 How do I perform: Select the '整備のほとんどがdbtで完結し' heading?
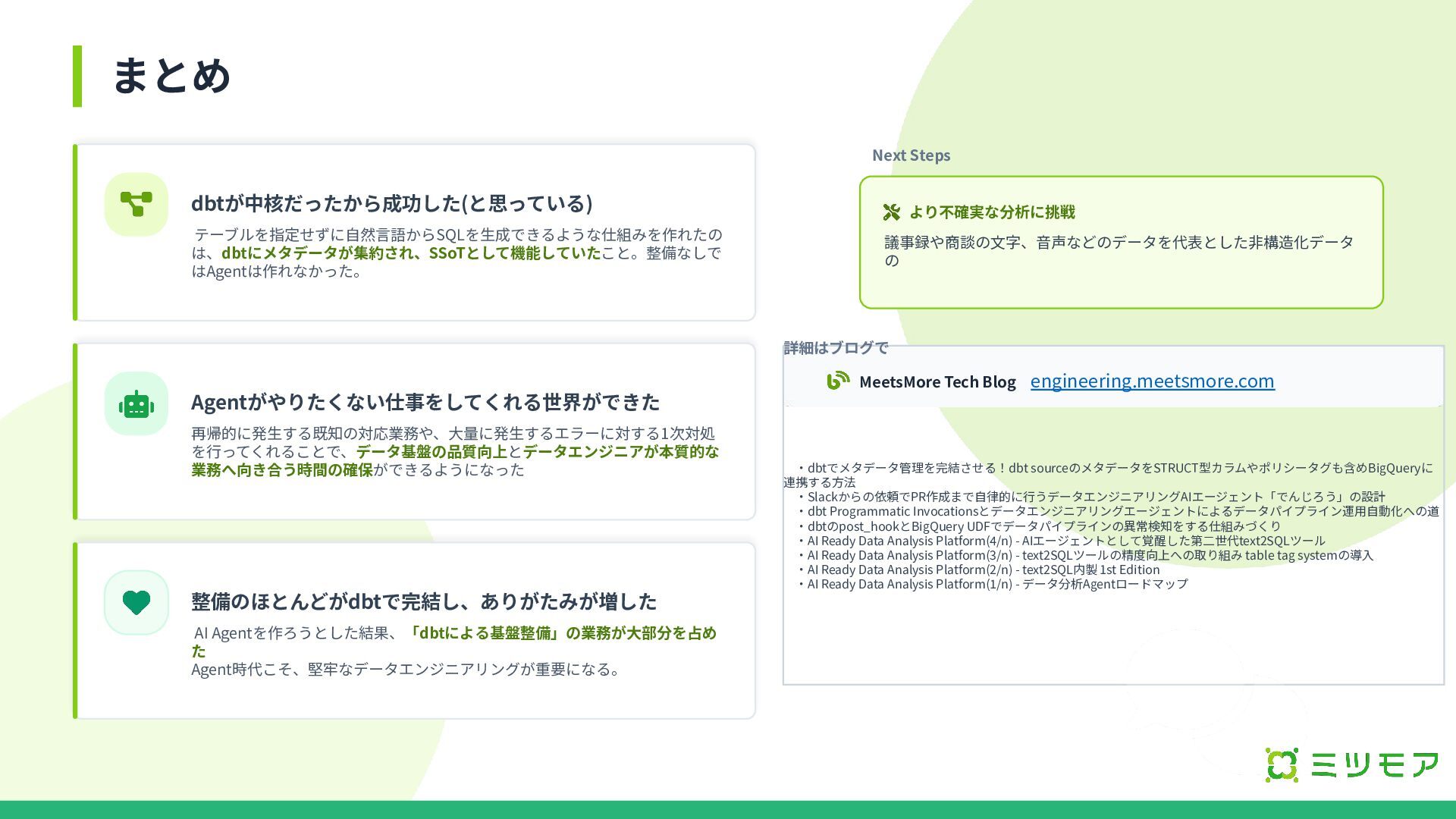pos(423,601)
